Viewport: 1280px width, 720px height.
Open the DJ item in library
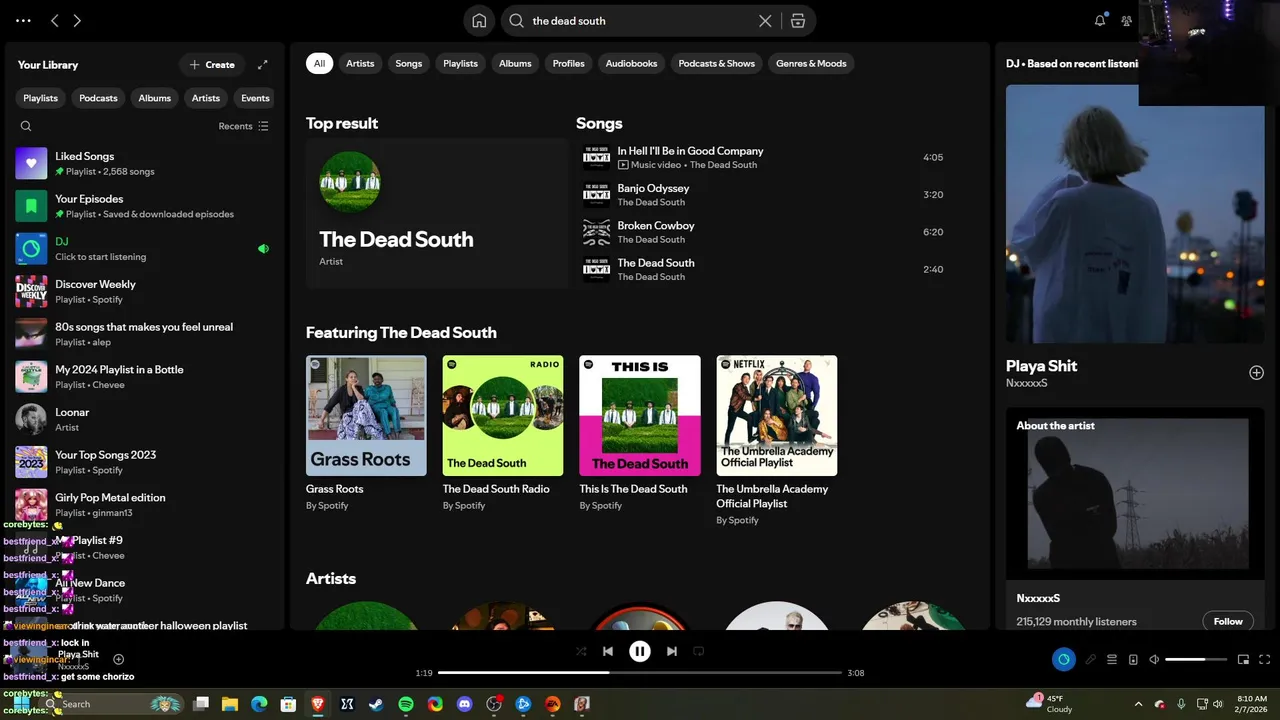click(x=145, y=249)
